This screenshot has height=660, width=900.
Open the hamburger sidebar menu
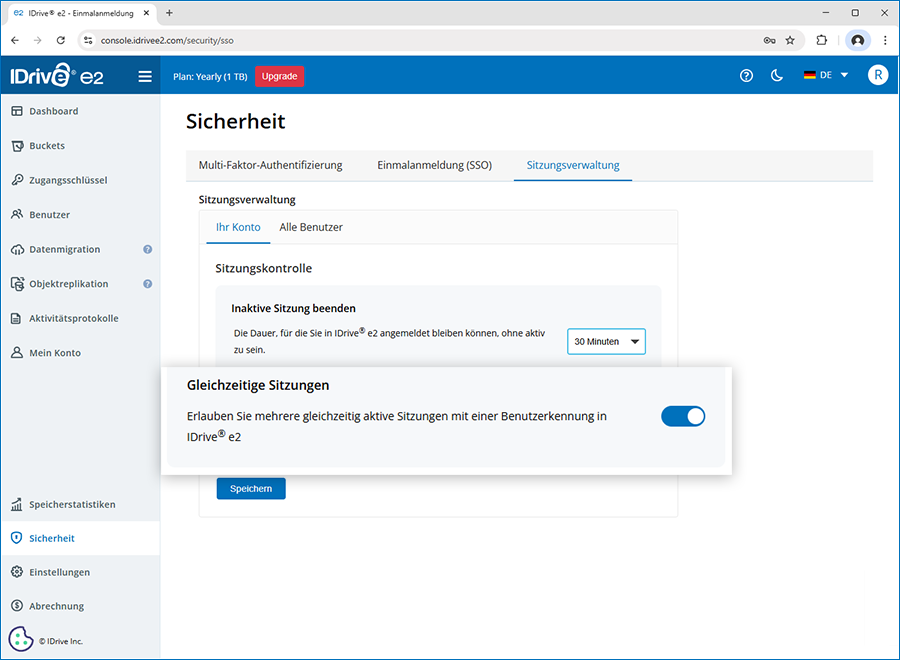click(x=145, y=76)
